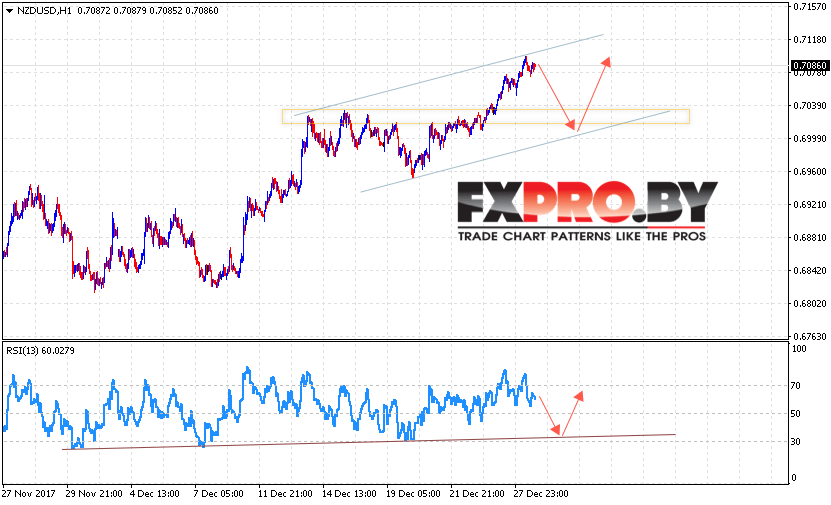Image resolution: width=831 pixels, height=505 pixels.
Task: Select the 14 Dec 13:00 time label
Action: point(349,494)
